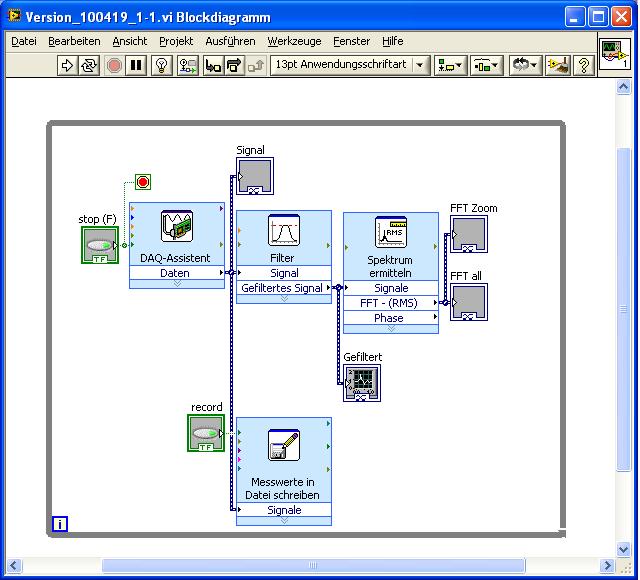Viewport: 640px width, 580px height.
Task: Click the VI icon pane at top right
Action: coord(616,54)
